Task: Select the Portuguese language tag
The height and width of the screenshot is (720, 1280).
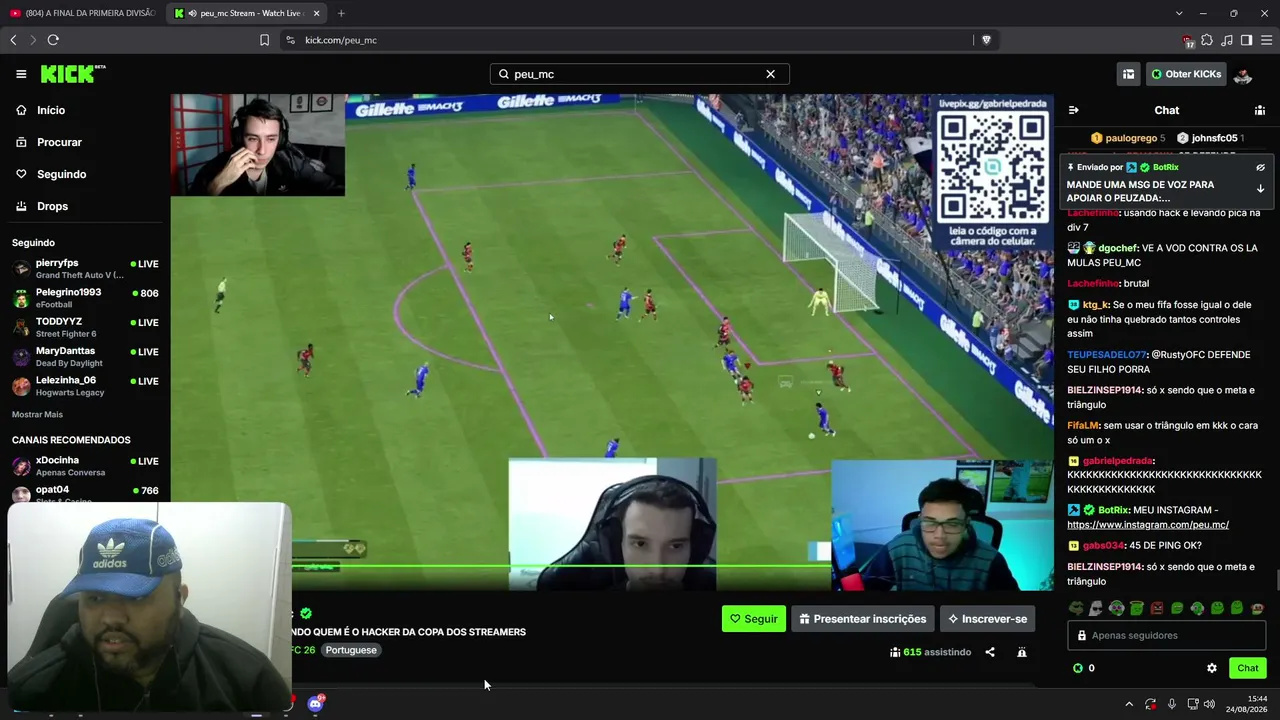Action: tap(351, 650)
